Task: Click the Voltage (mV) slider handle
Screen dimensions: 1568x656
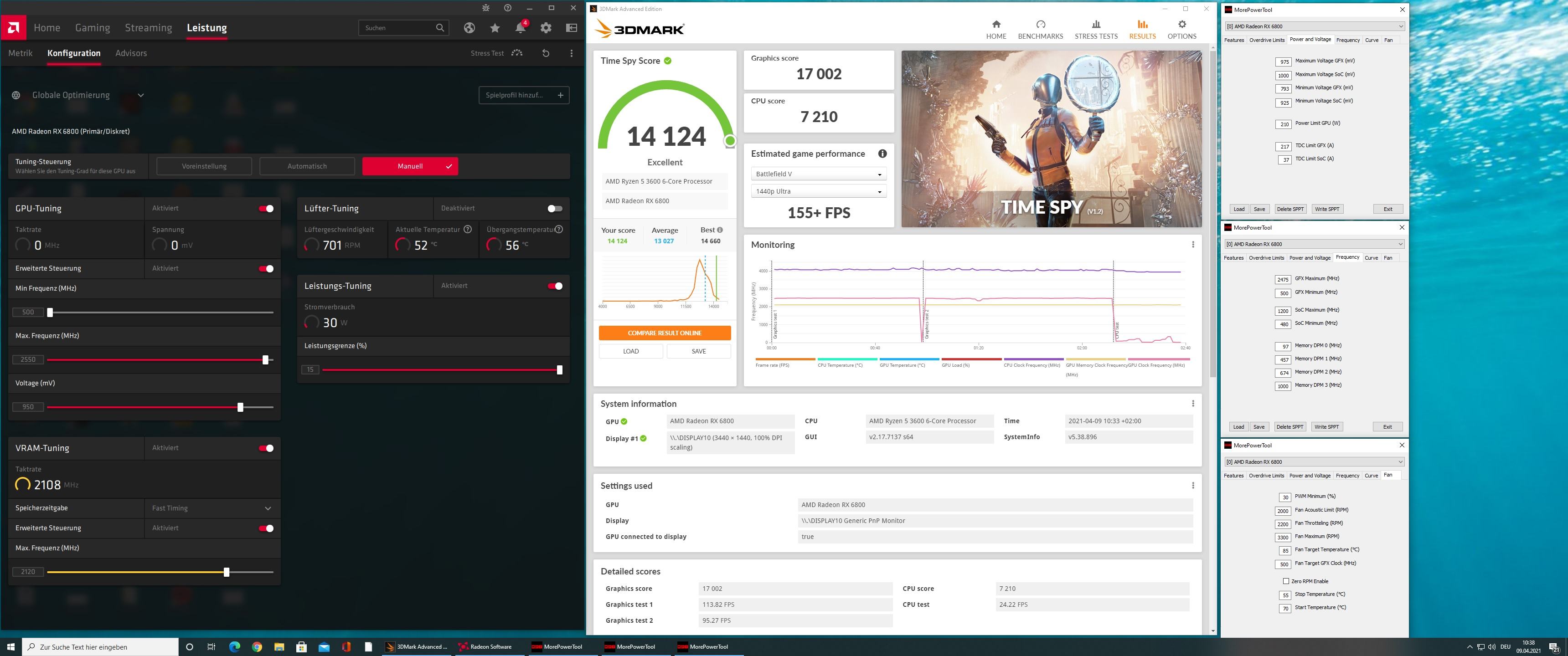Action: click(240, 408)
